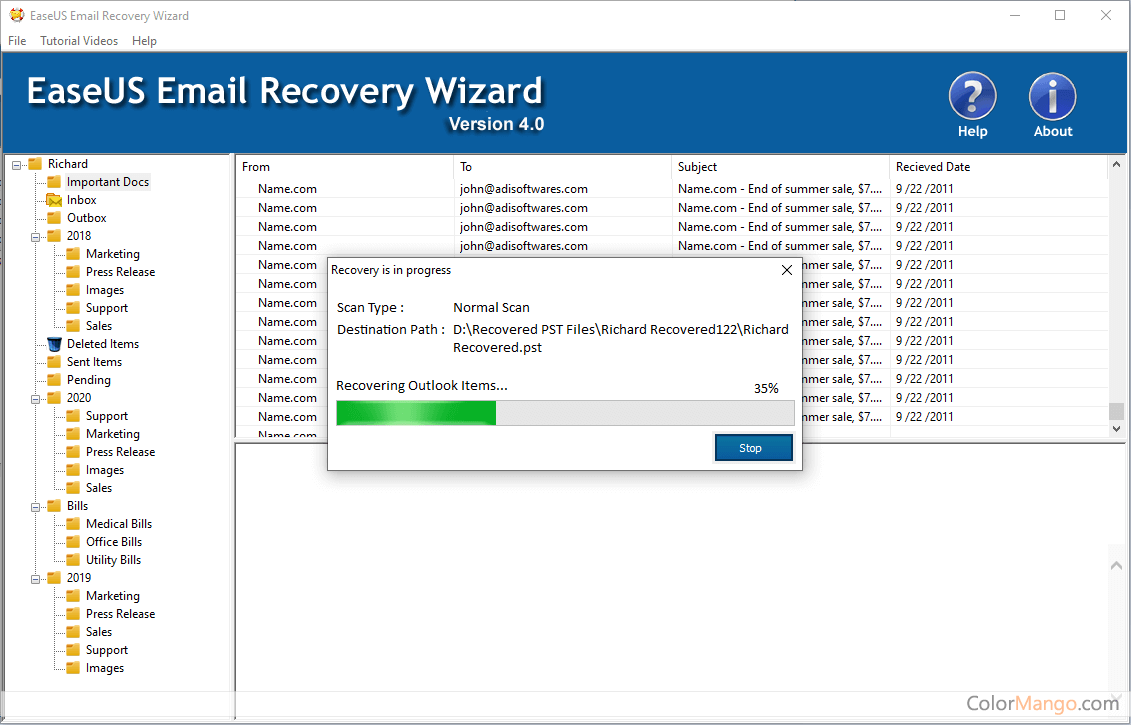Image resolution: width=1131 pixels, height=725 pixels.
Task: Select the Outbox folder icon
Action: 54,218
